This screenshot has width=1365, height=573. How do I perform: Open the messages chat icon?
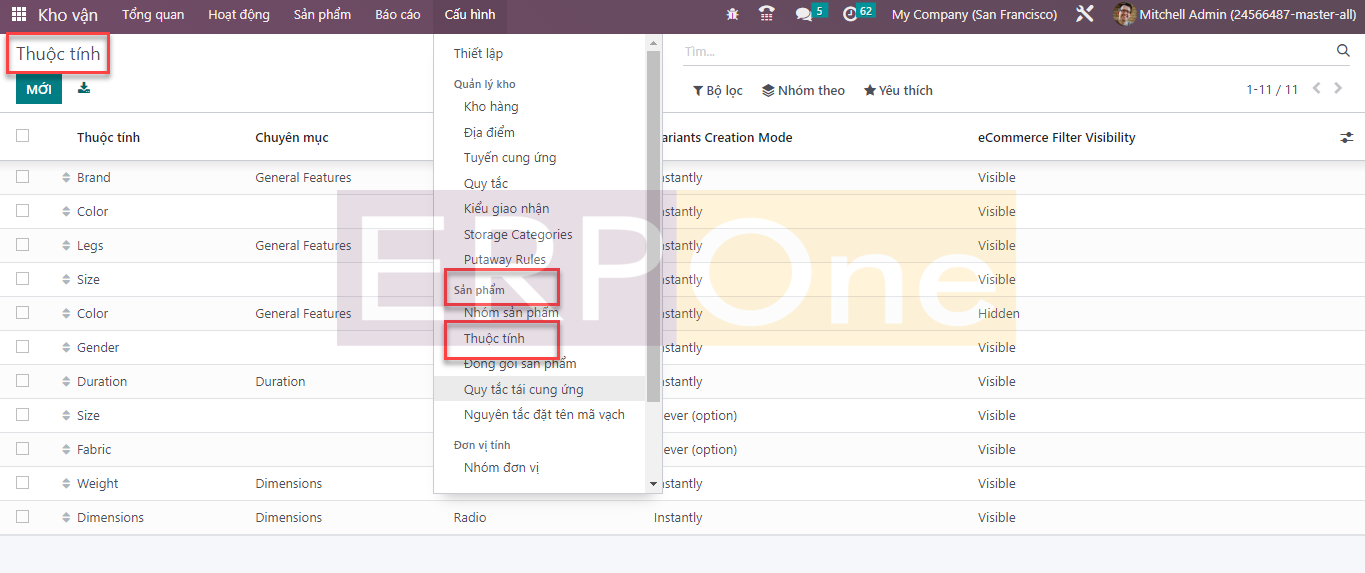(x=803, y=15)
